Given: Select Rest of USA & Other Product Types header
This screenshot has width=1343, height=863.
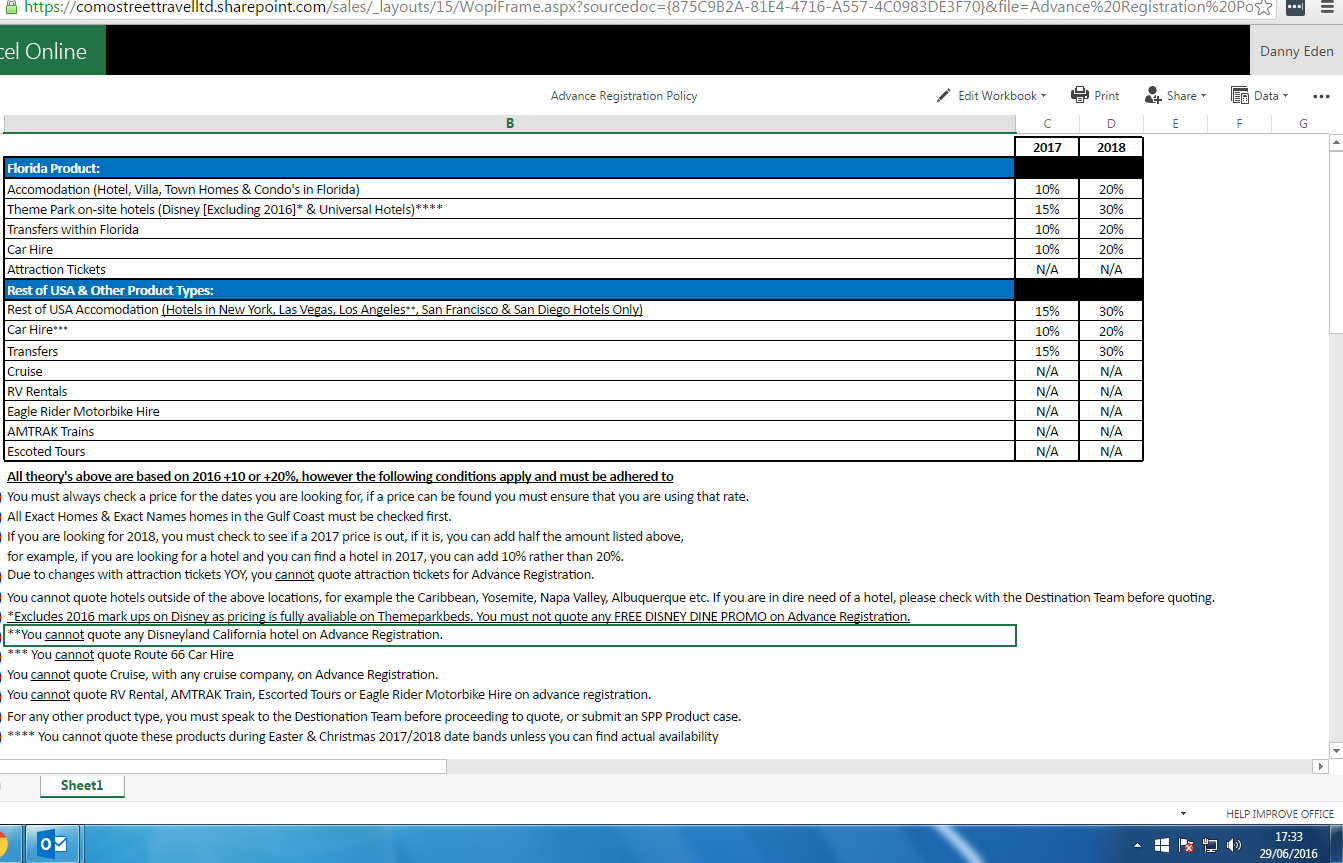Looking at the screenshot, I should (x=510, y=290).
